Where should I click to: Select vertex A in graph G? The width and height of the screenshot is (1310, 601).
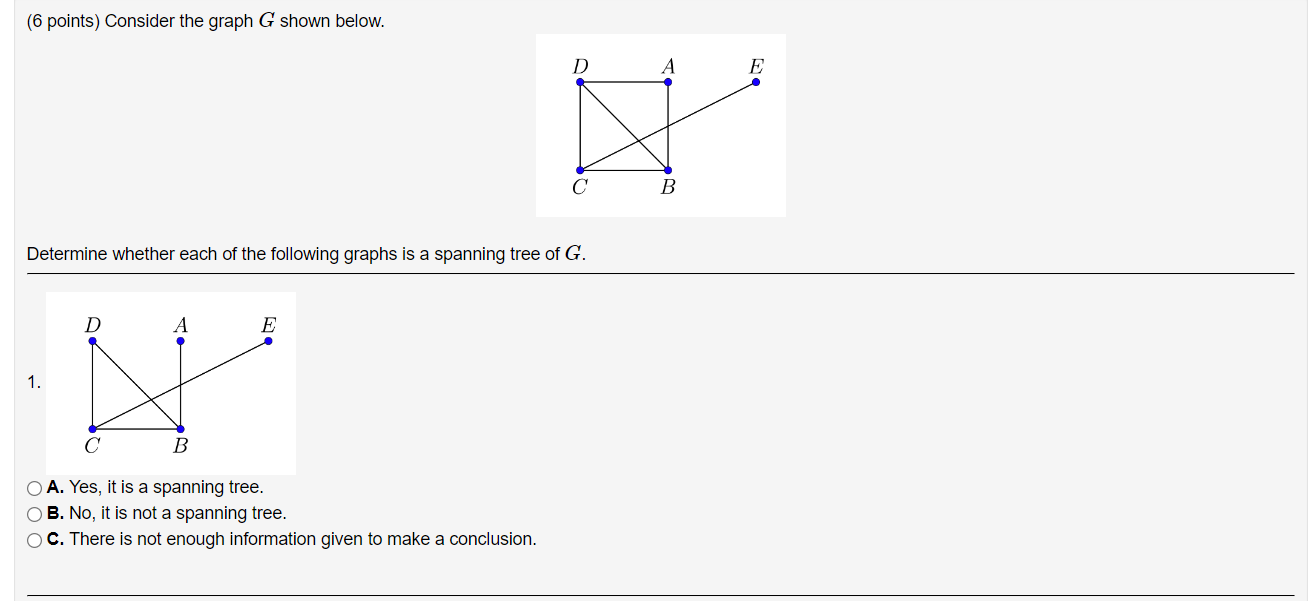click(x=667, y=83)
